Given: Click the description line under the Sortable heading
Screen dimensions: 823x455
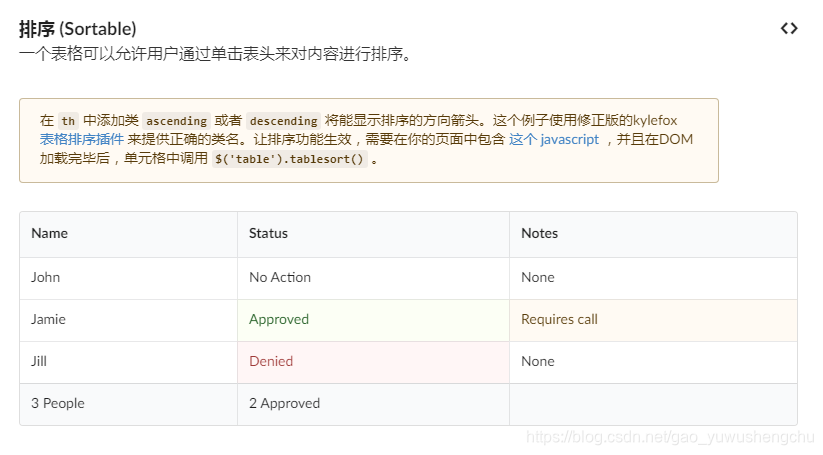Looking at the screenshot, I should click(x=216, y=54).
